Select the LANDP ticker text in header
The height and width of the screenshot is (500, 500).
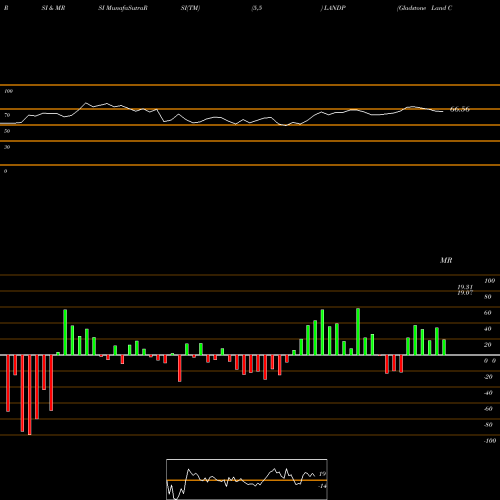click(x=335, y=8)
